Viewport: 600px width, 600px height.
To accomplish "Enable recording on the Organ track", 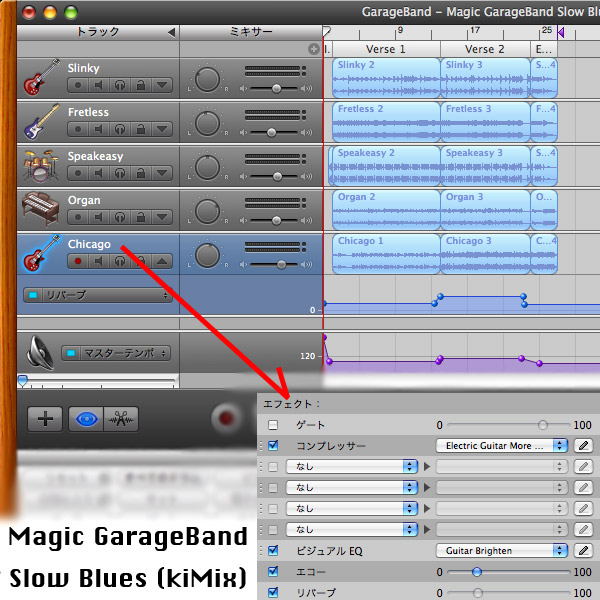I will [78, 217].
